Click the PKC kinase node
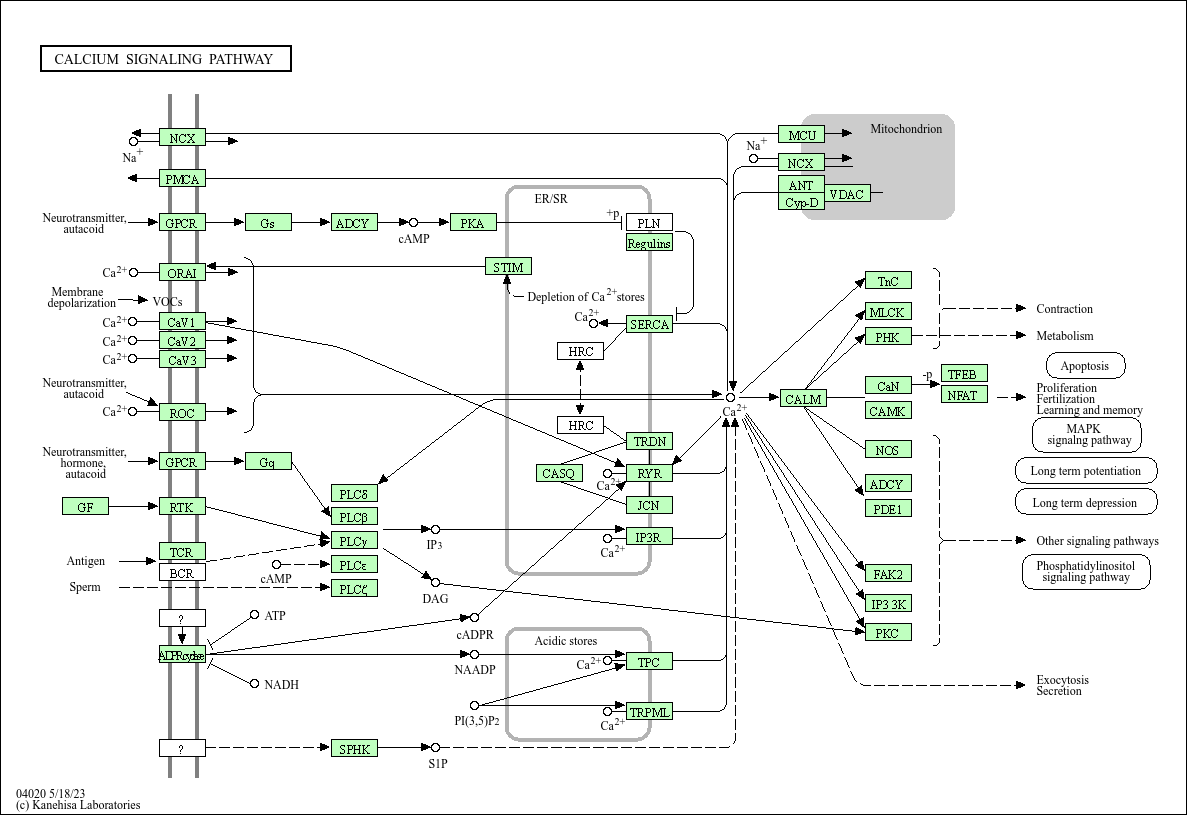Viewport: 1187px width, 815px height. click(887, 632)
